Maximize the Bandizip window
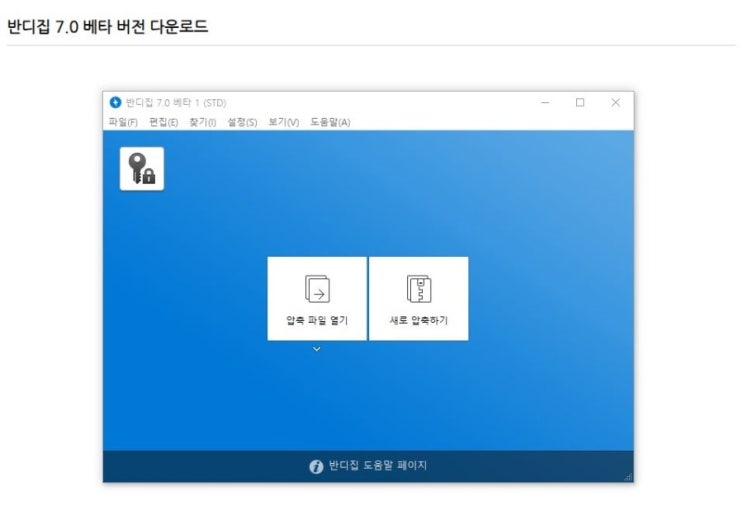 [x=580, y=102]
